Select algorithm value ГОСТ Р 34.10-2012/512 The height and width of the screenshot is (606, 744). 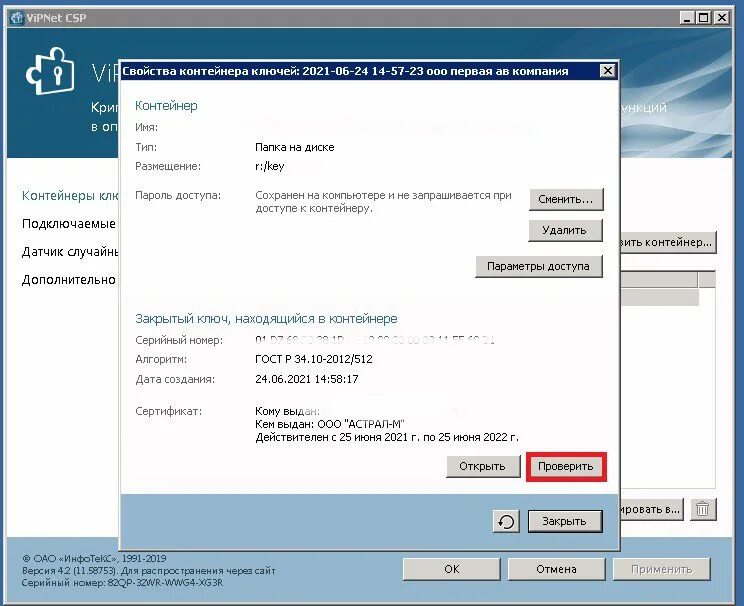click(x=314, y=359)
